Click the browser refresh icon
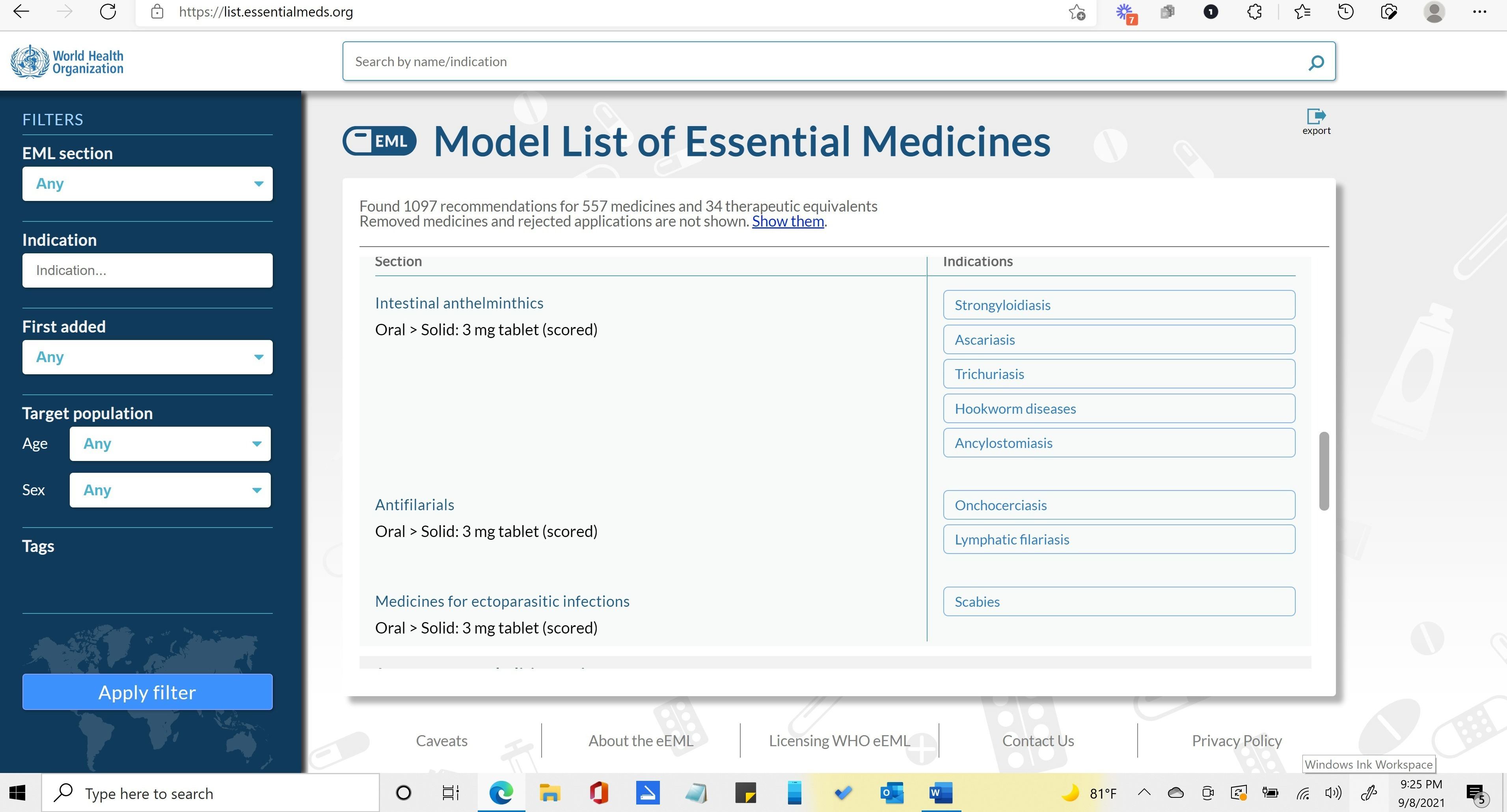Viewport: 1507px width, 812px height. click(x=108, y=12)
